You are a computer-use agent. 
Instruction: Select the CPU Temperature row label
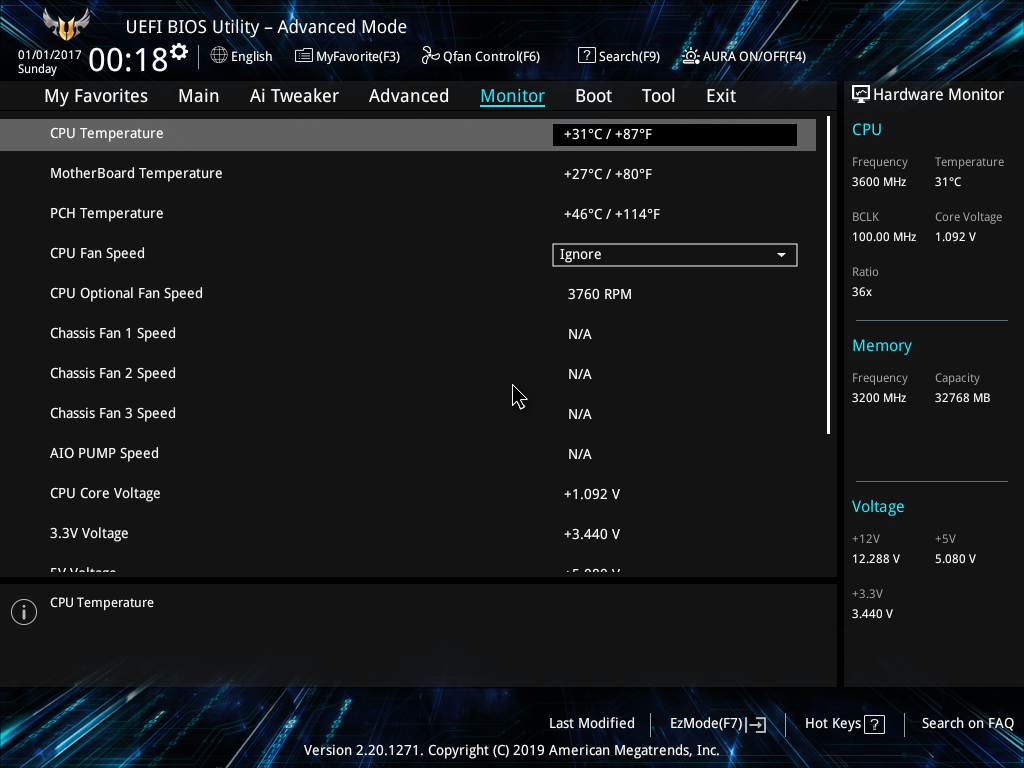[106, 133]
